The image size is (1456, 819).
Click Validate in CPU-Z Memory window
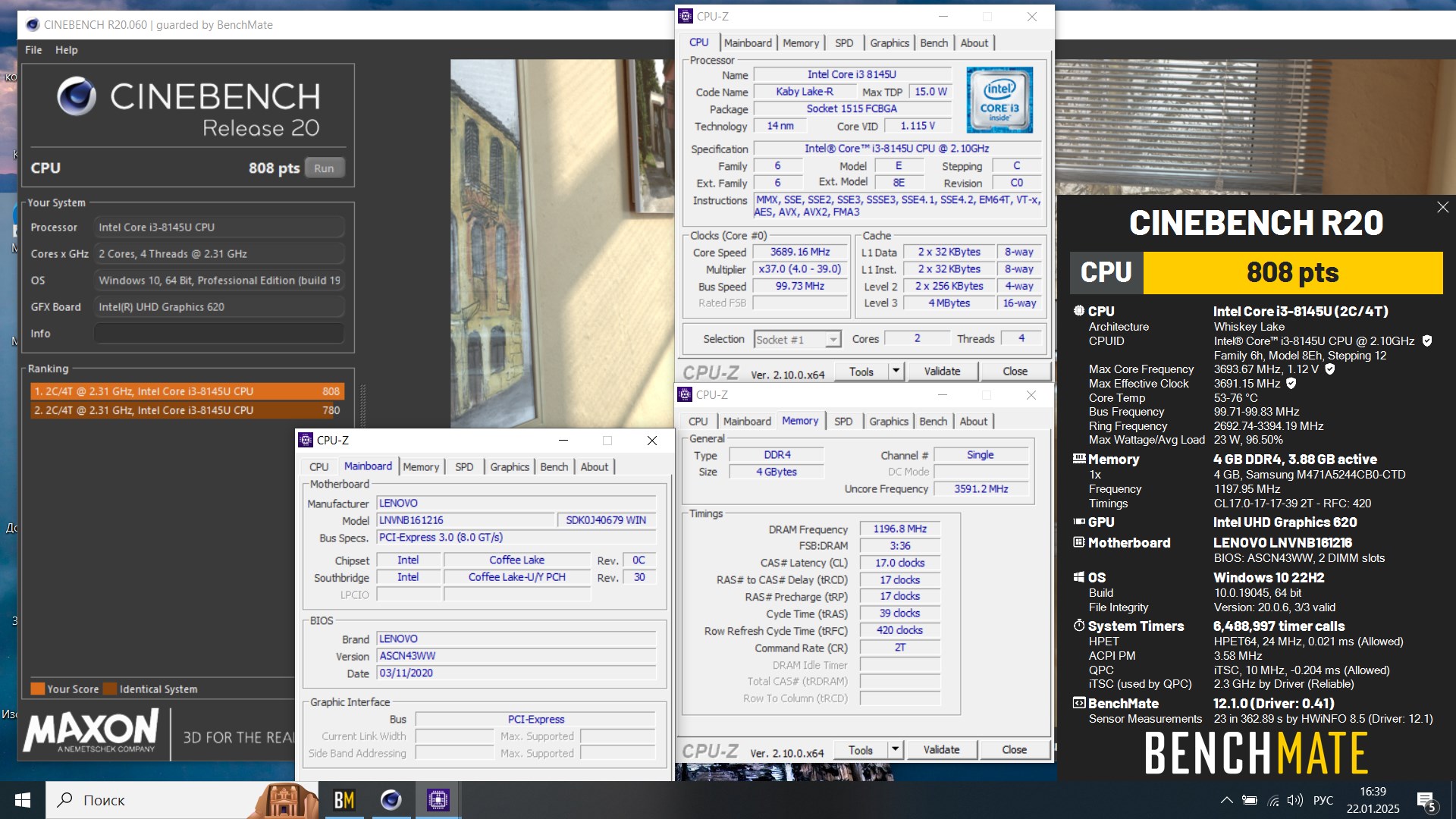point(941,749)
